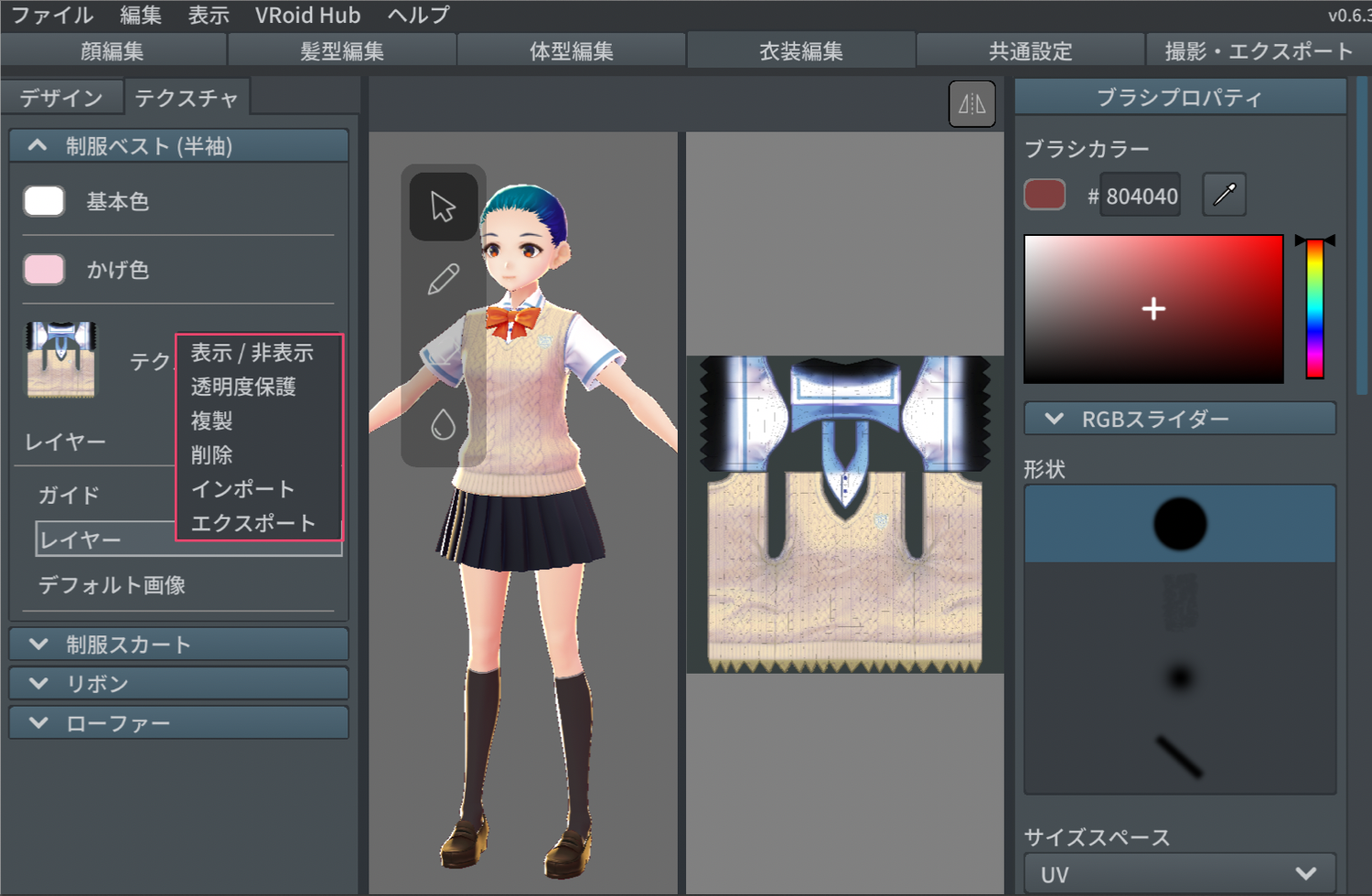This screenshot has width=1372, height=896.
Task: Click the 基本色 white color swatch
Action: click(44, 201)
